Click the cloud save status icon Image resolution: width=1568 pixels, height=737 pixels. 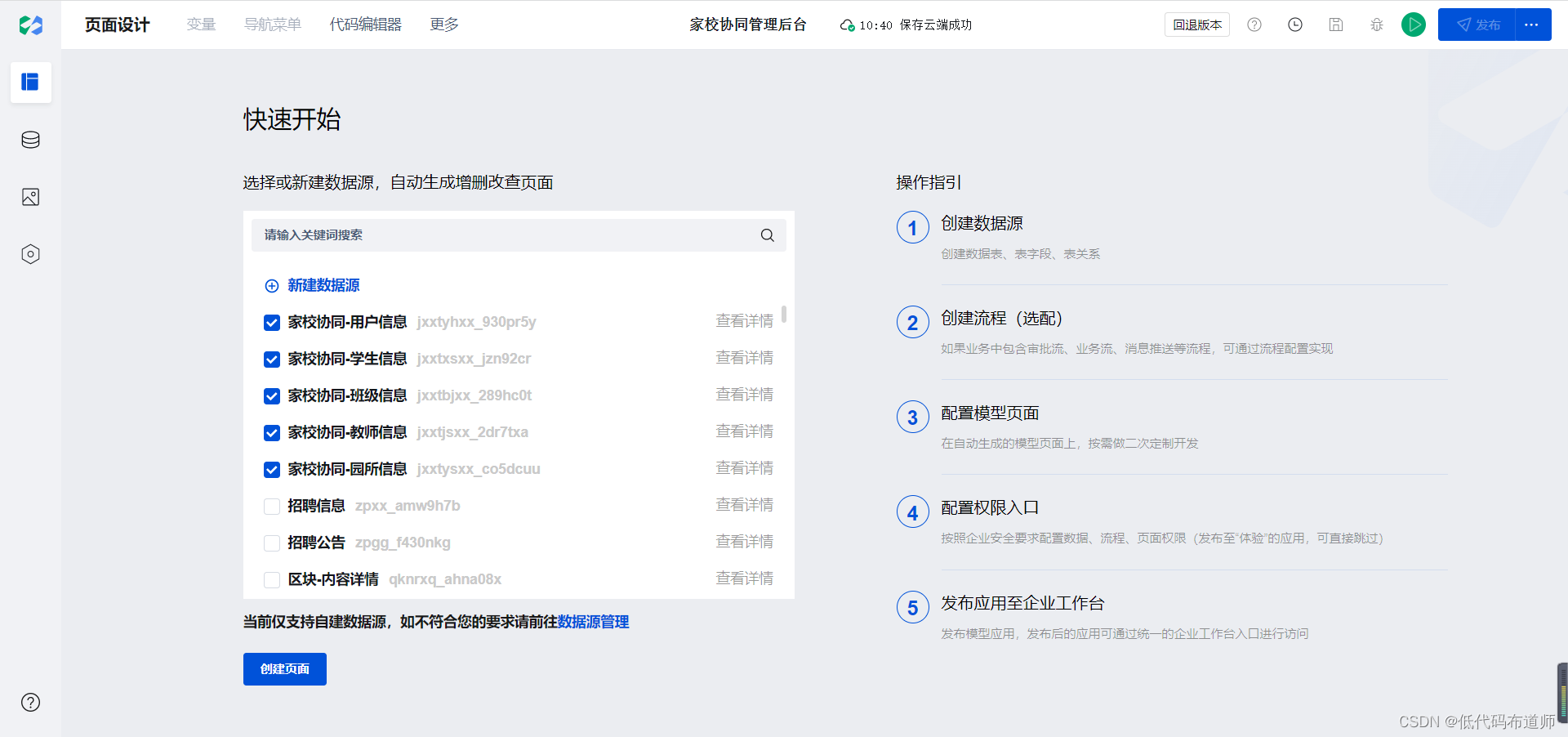[x=847, y=25]
